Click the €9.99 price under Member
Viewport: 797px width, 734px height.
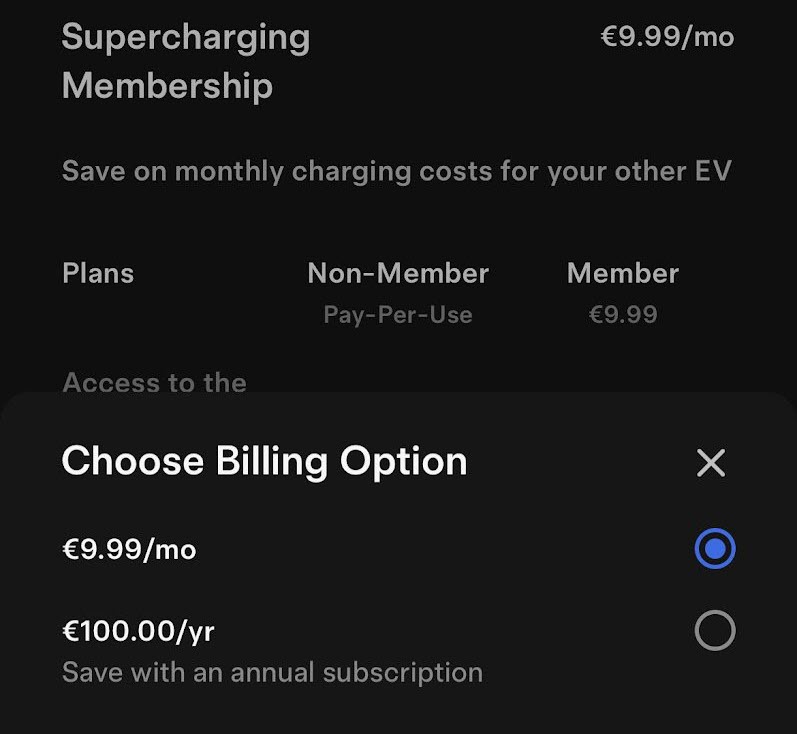tap(623, 316)
